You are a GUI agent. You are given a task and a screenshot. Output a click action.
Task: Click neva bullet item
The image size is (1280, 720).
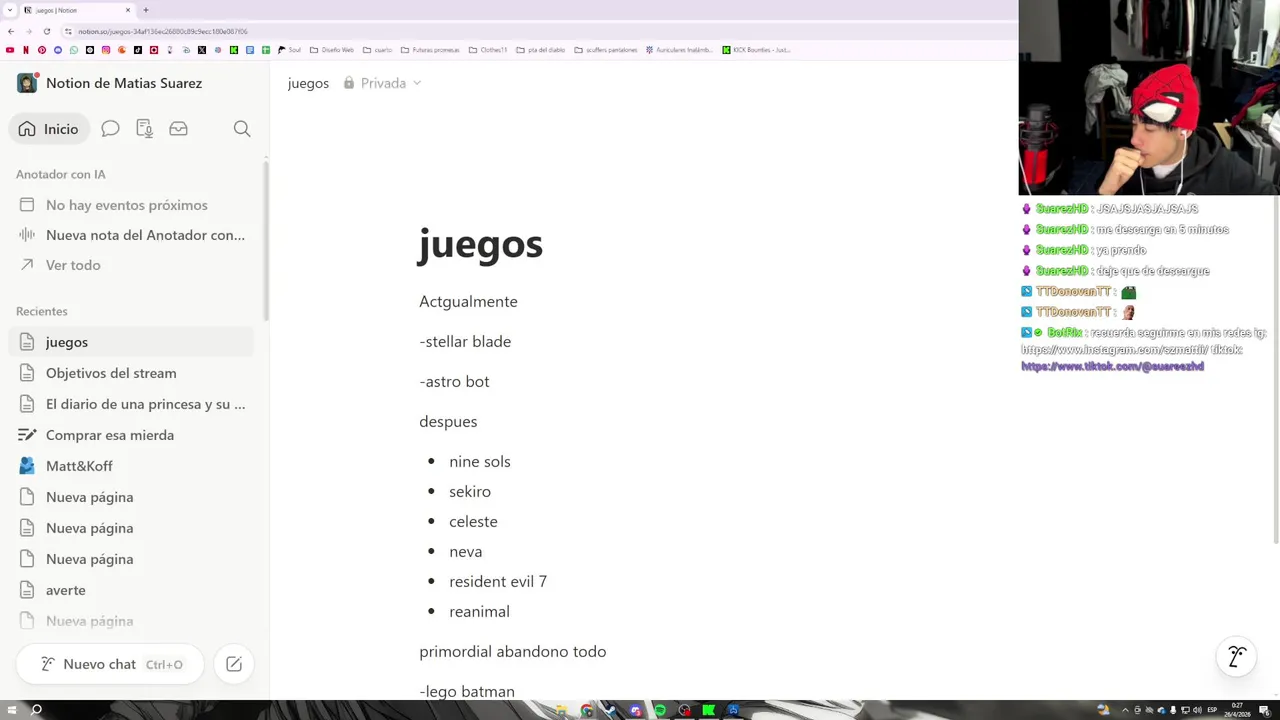pyautogui.click(x=466, y=551)
